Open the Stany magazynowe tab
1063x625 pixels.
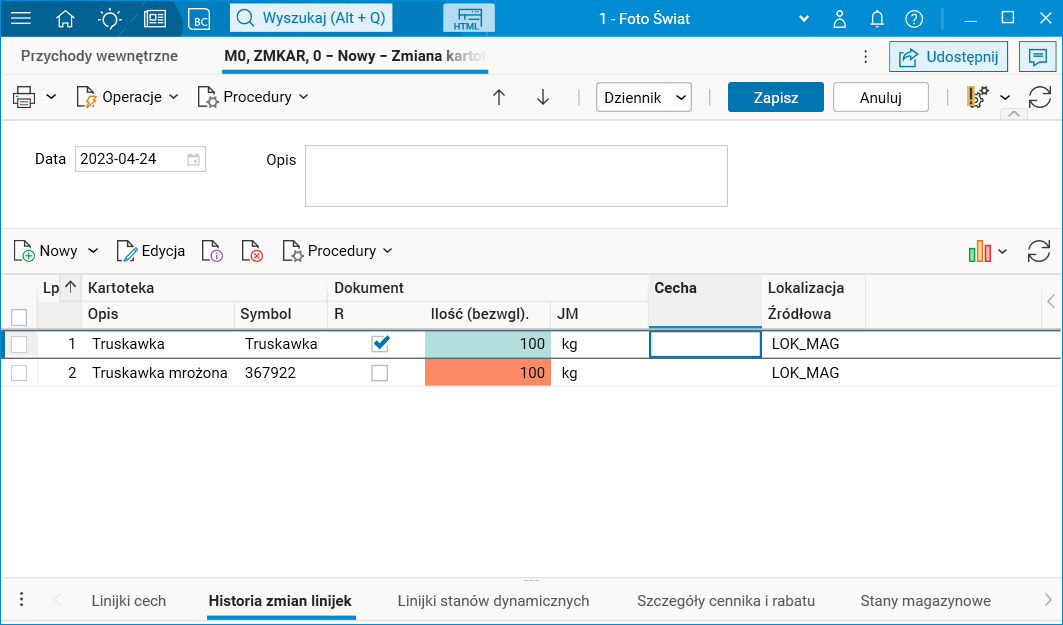(925, 601)
